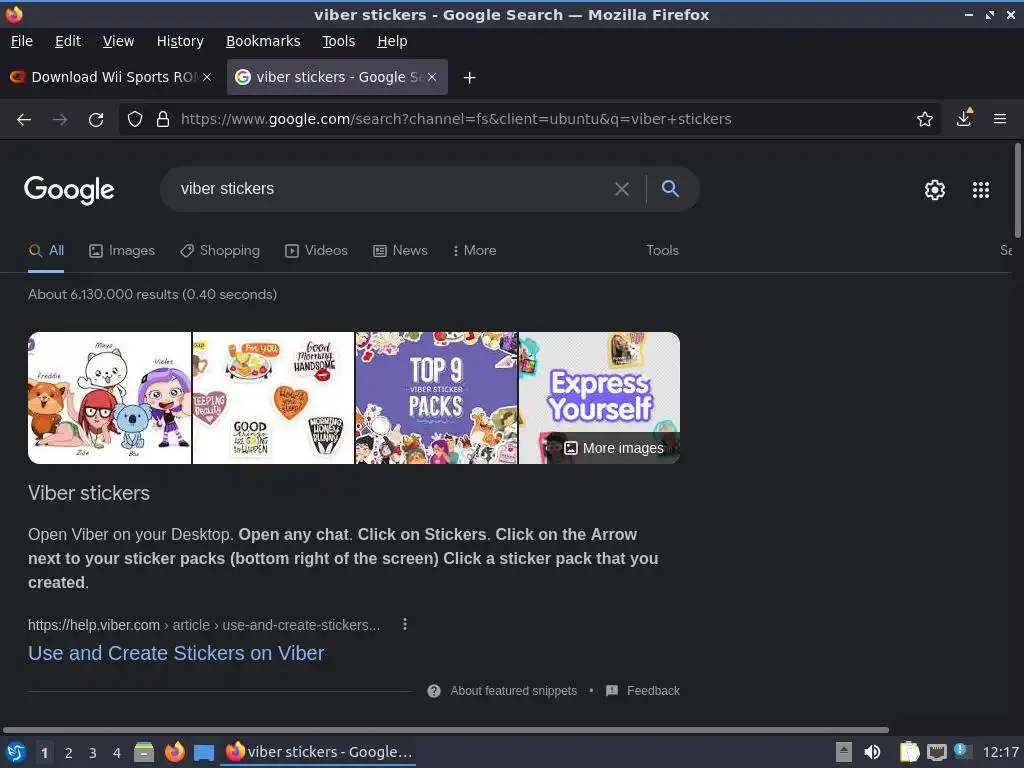The image size is (1024, 768).
Task: Switch to workspace 2 in the taskbar
Action: pyautogui.click(x=69, y=753)
